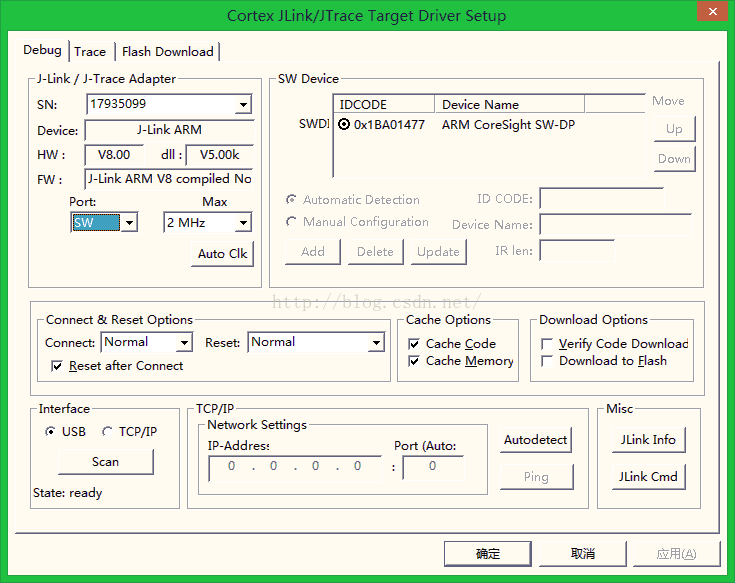Viewport: 735px width, 583px height.
Task: Enable Verify Code Download checkbox
Action: (x=547, y=344)
